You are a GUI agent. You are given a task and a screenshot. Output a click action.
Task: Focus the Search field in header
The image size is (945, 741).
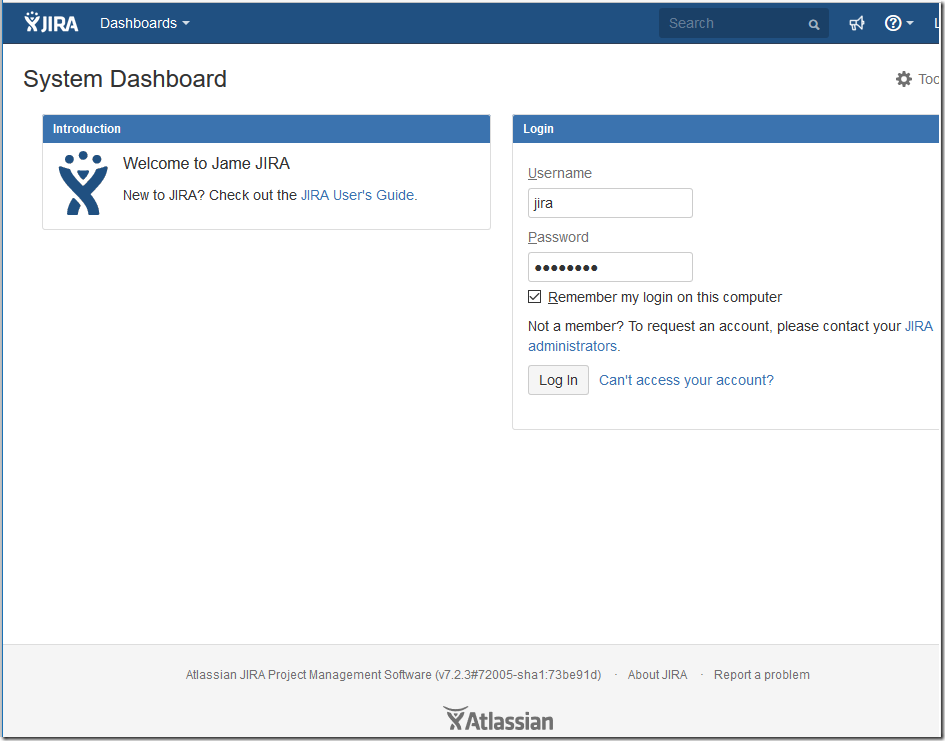[x=743, y=23]
